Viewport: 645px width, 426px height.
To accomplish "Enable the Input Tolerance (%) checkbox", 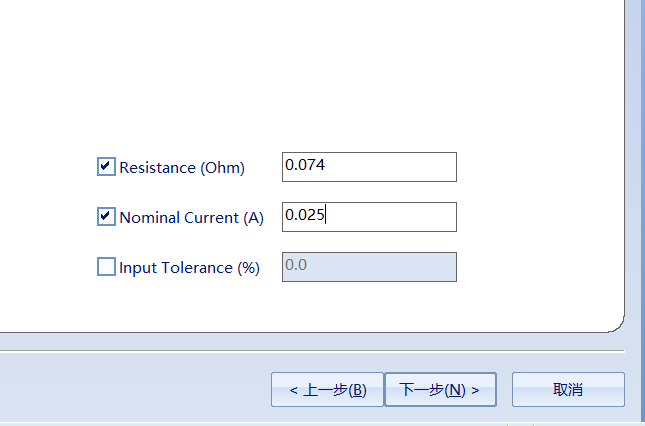I will coord(106,266).
